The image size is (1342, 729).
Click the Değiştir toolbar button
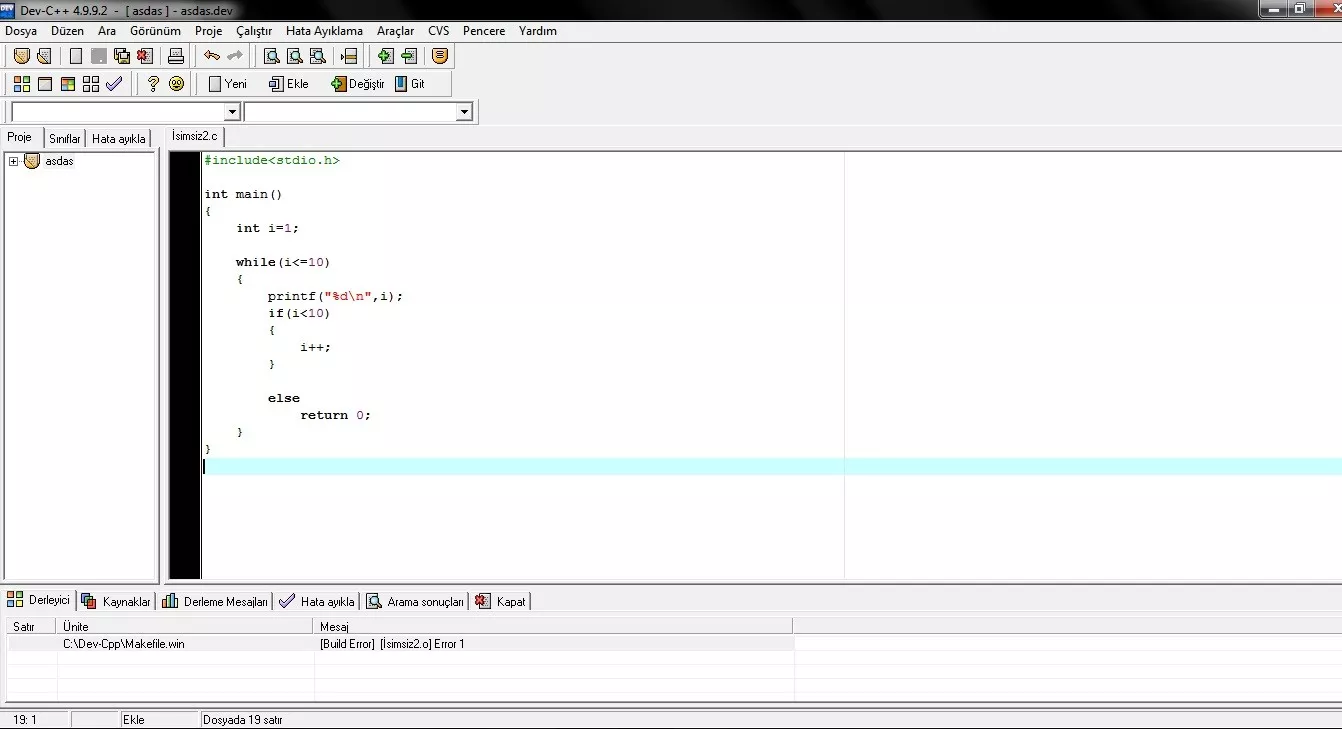tap(357, 84)
